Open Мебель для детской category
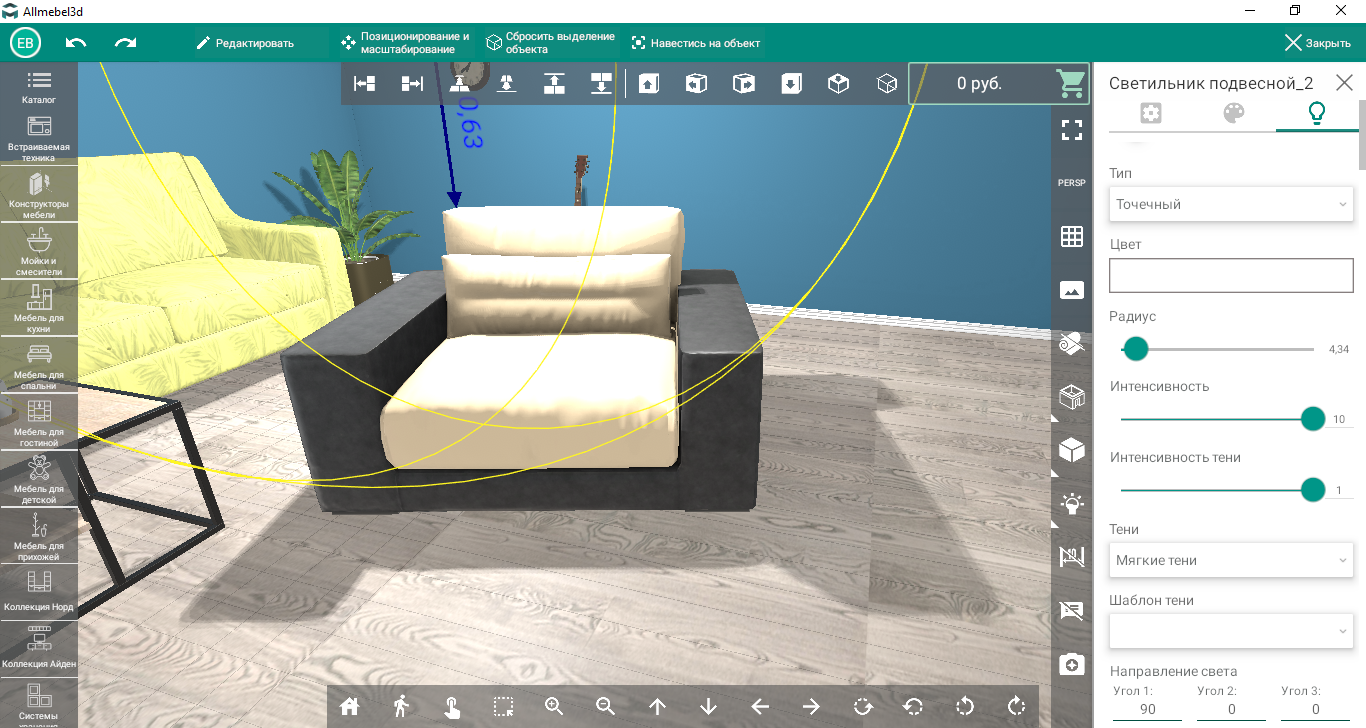The width and height of the screenshot is (1366, 728). [x=39, y=481]
